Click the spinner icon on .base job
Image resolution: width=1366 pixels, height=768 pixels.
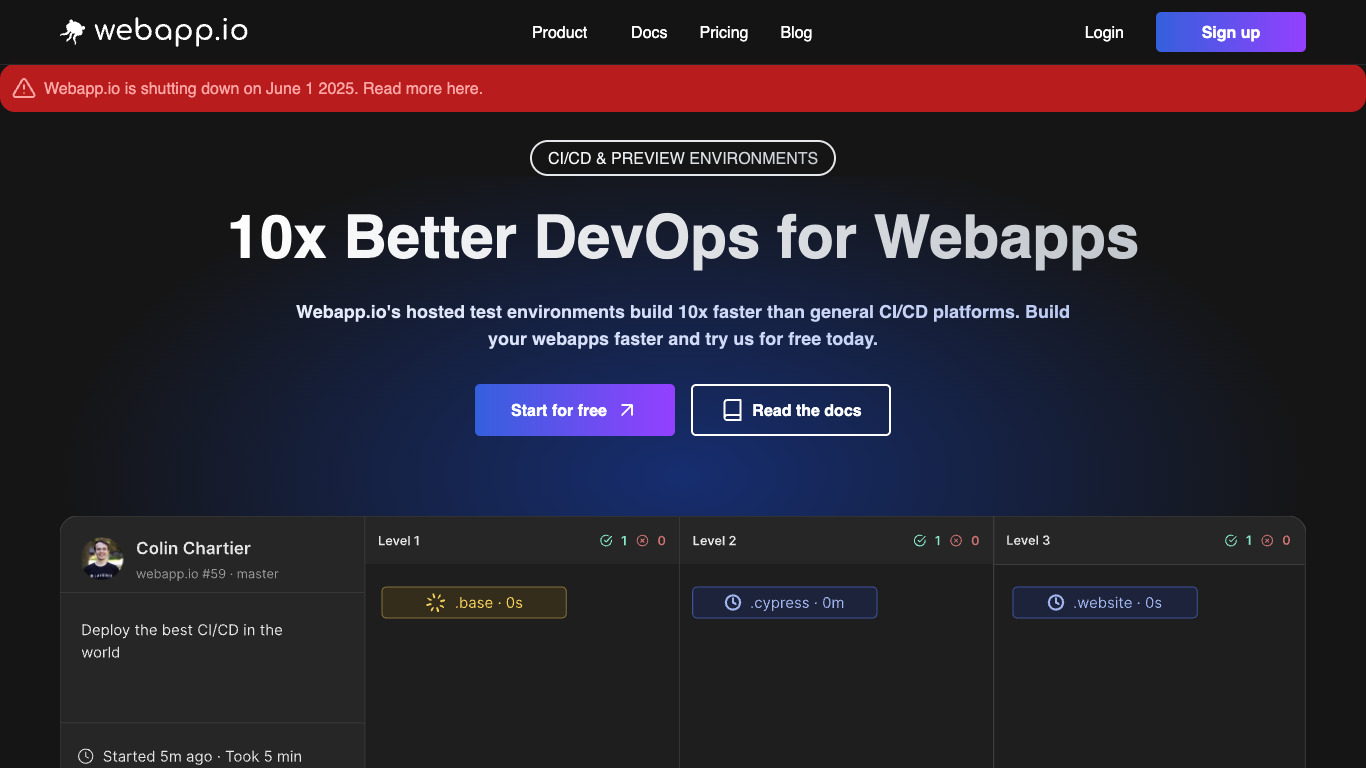435,602
